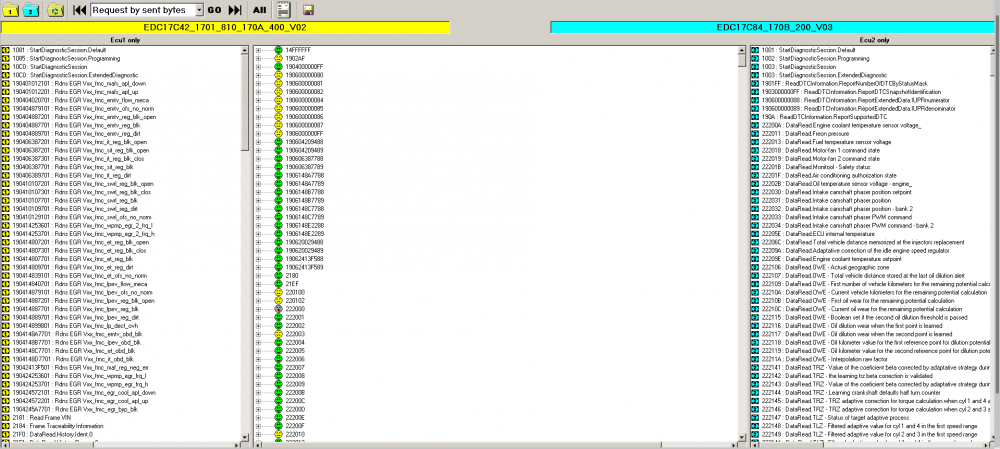
Task: Save with the floppy disk icon
Action: point(307,10)
